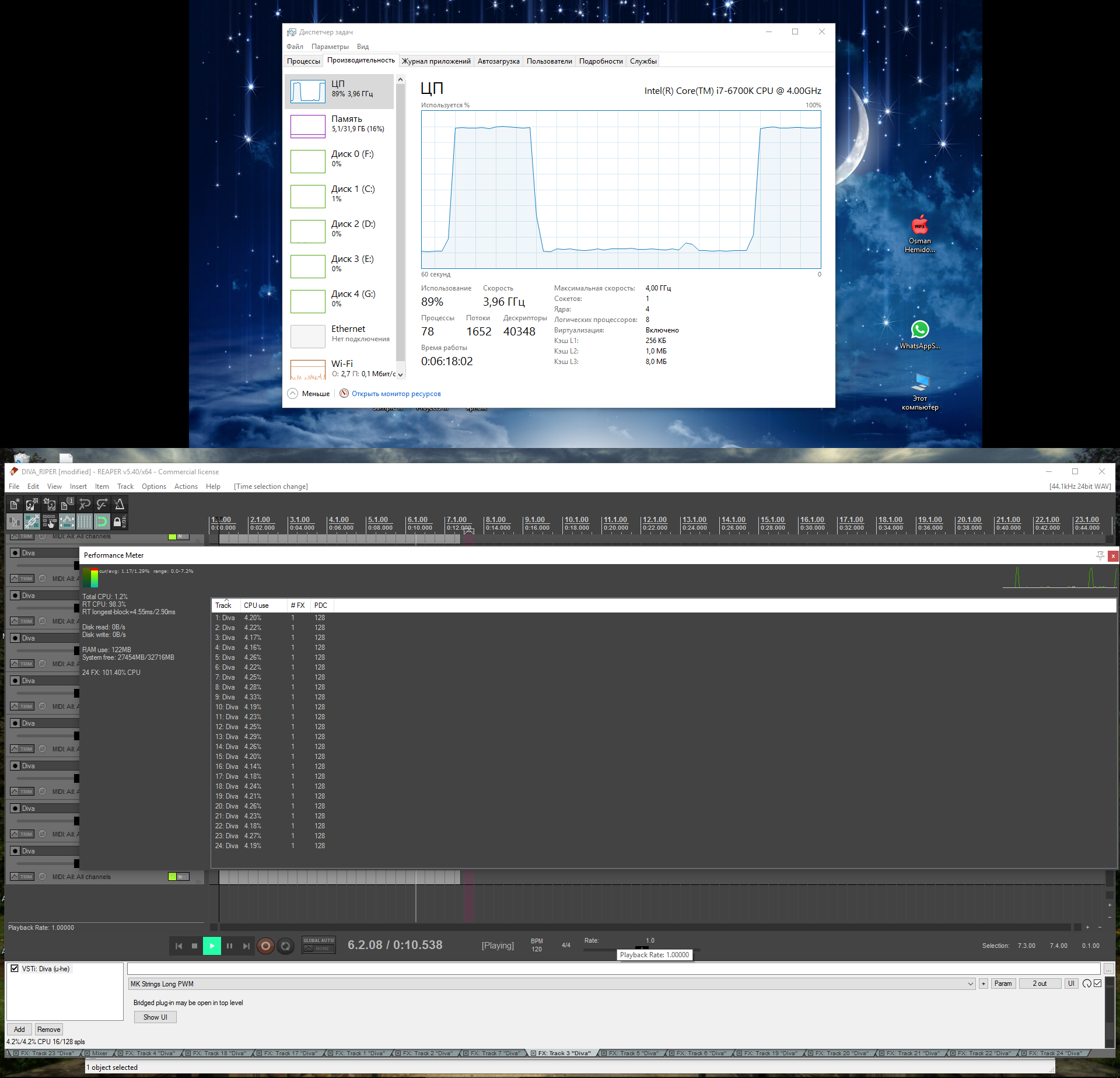Click the red Record transport button
Image resolution: width=1120 pixels, height=1078 pixels.
265,946
